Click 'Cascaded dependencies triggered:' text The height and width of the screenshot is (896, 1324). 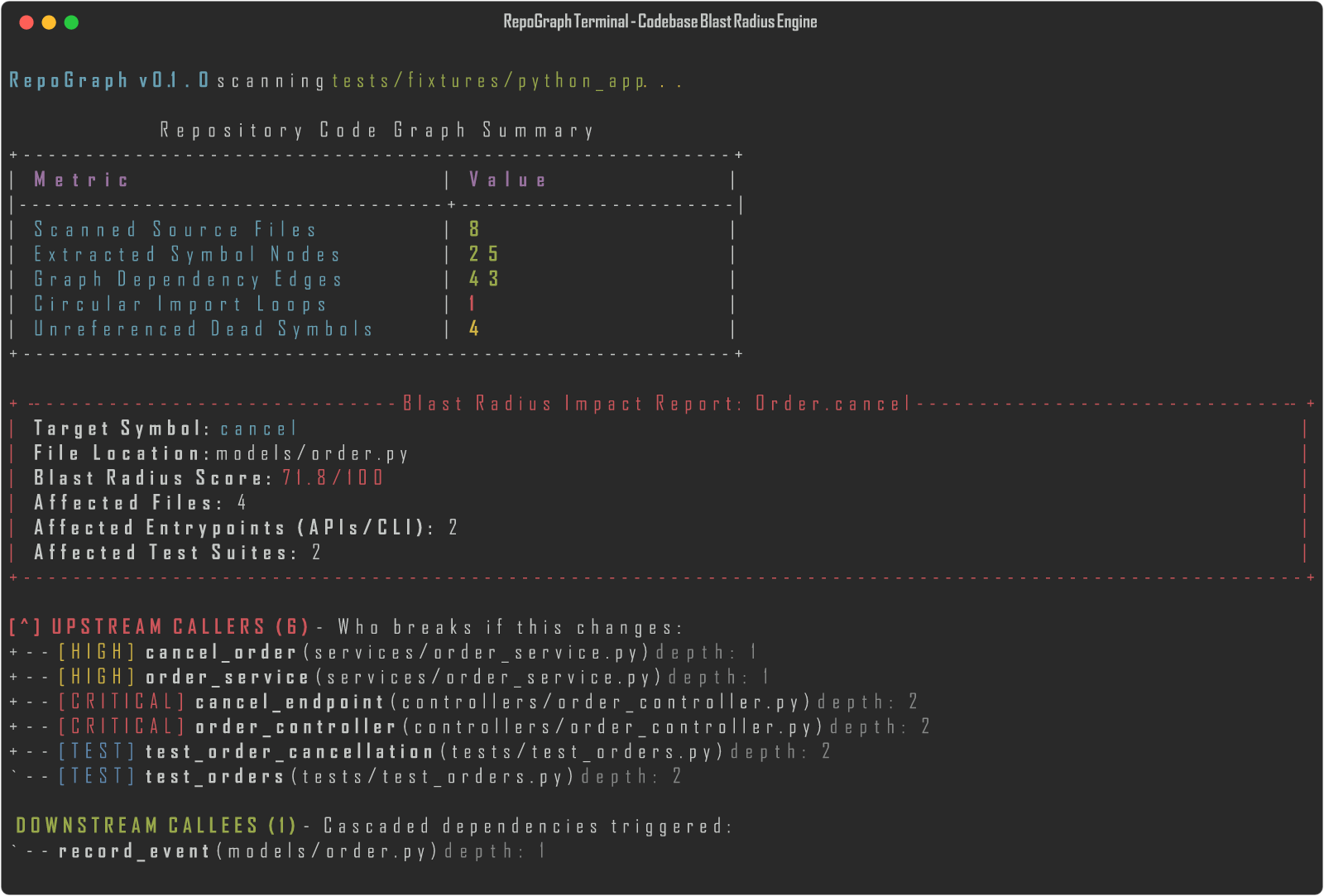[x=528, y=826]
